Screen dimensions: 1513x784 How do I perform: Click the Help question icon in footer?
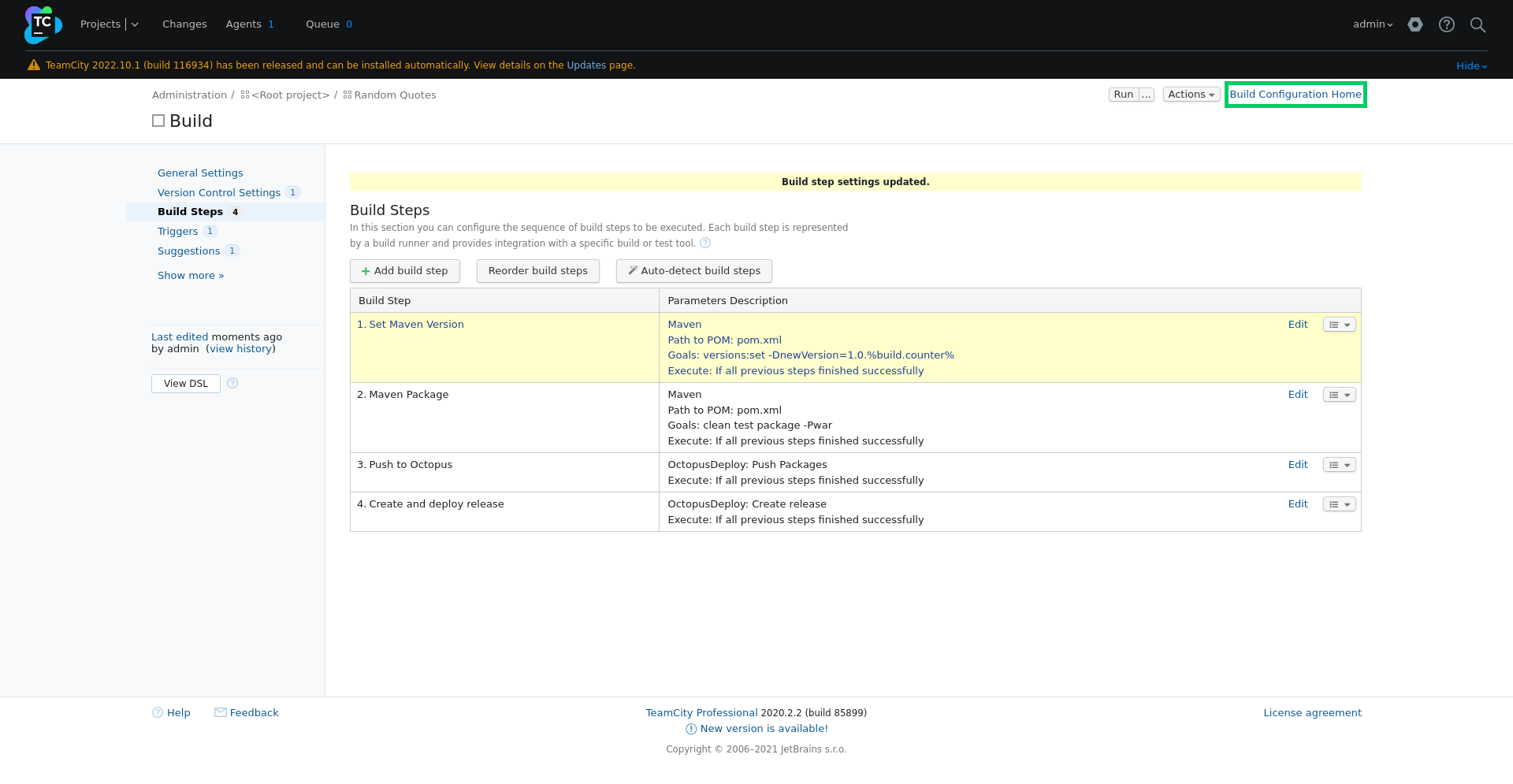(158, 712)
